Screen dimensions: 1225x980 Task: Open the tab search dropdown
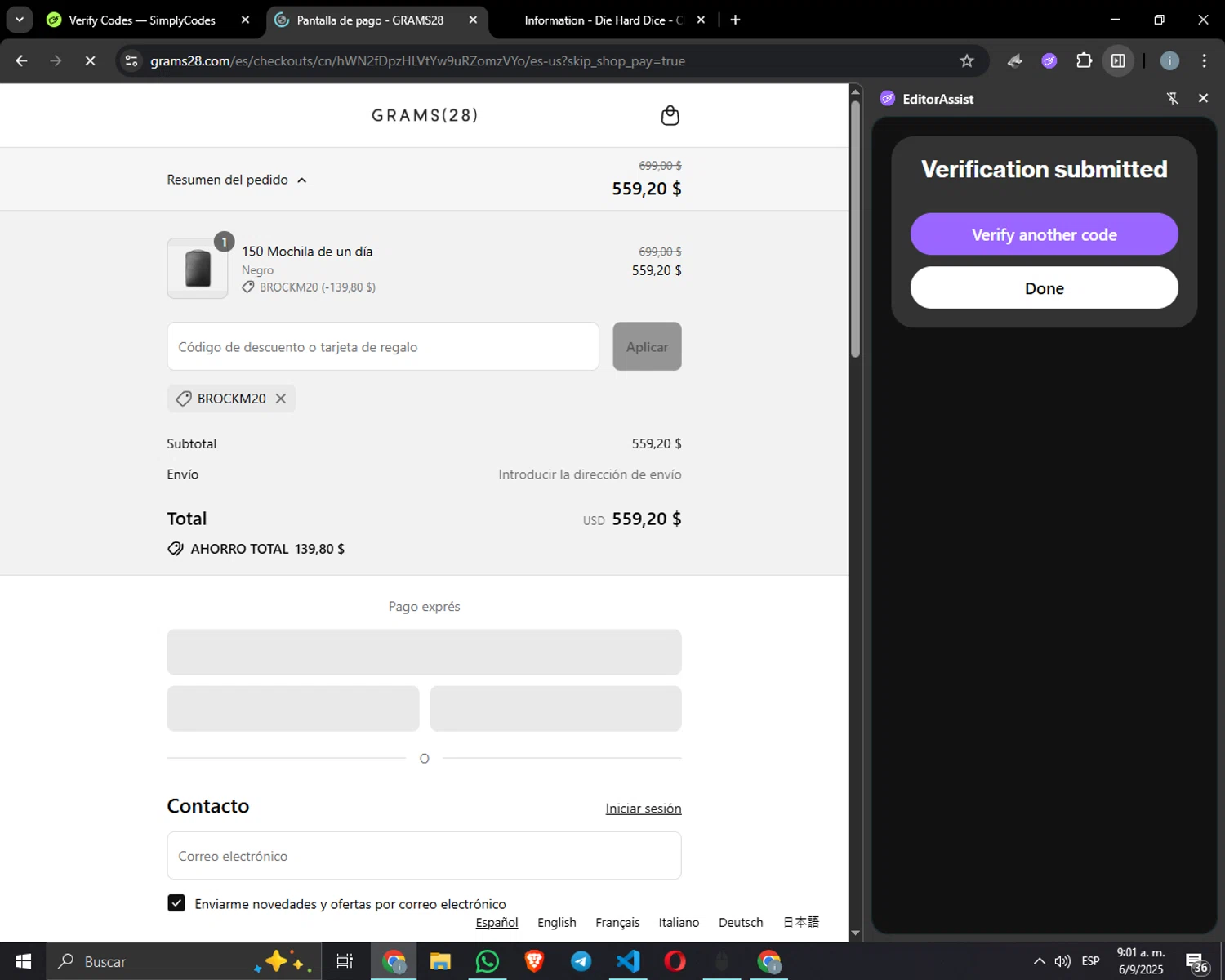click(19, 20)
